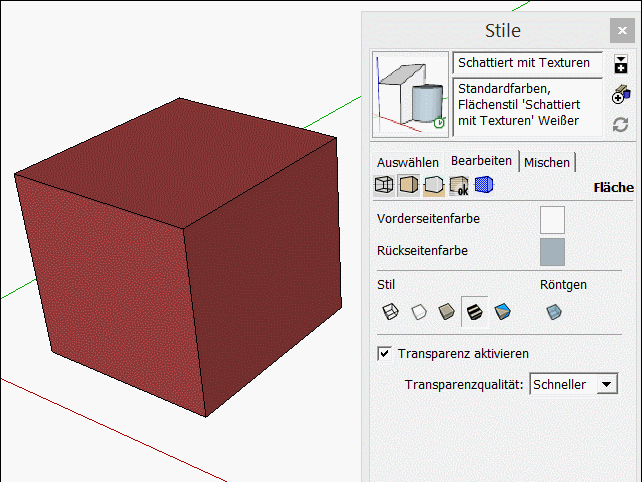Select the shaded face style
Screen dimensions: 642x482
446,312
